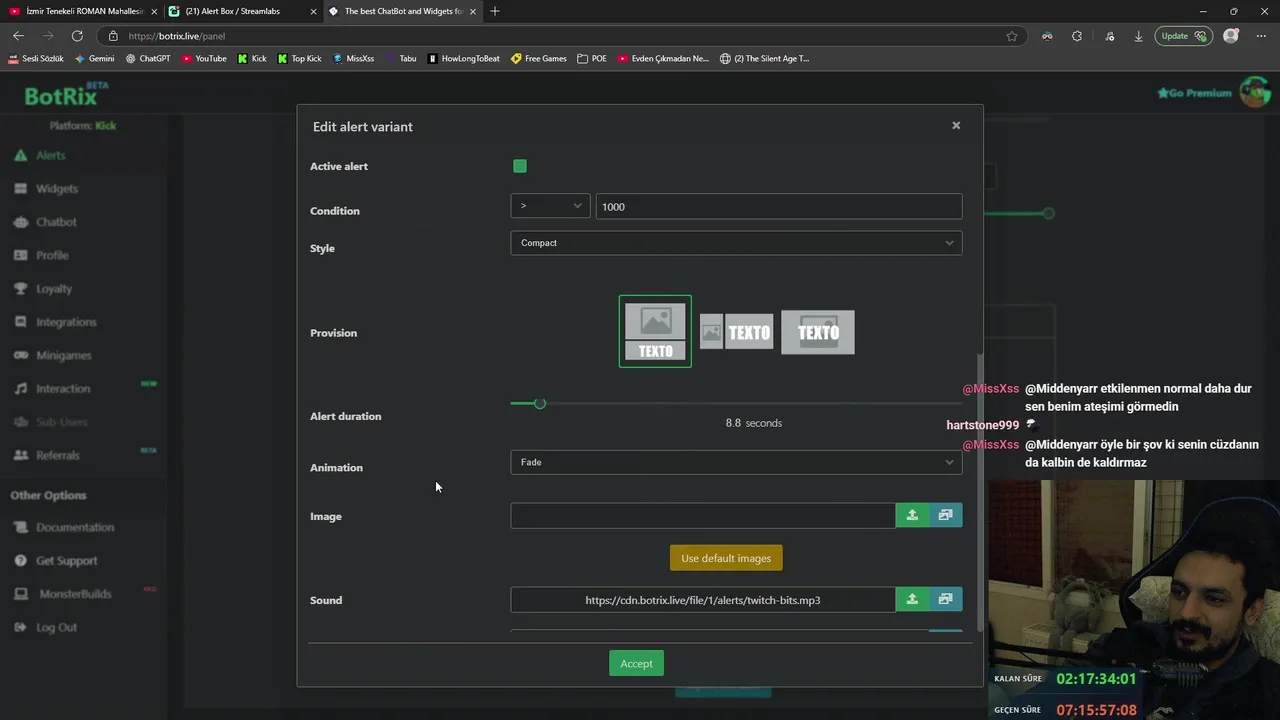Open the Kick bookmark

[x=252, y=59]
